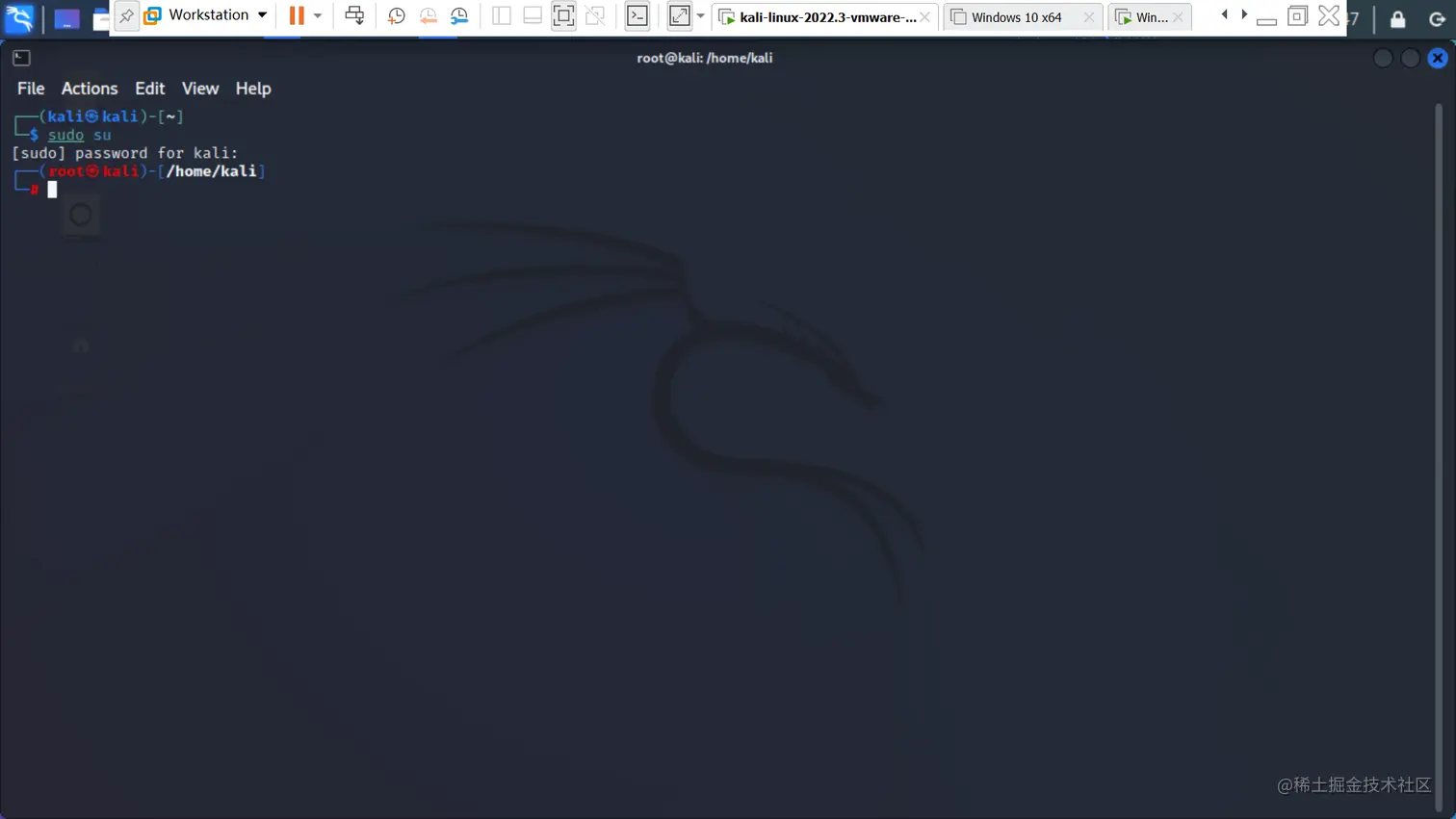Click the disabled Unity mode icon
The width and height of the screenshot is (1456, 819).
(x=595, y=15)
